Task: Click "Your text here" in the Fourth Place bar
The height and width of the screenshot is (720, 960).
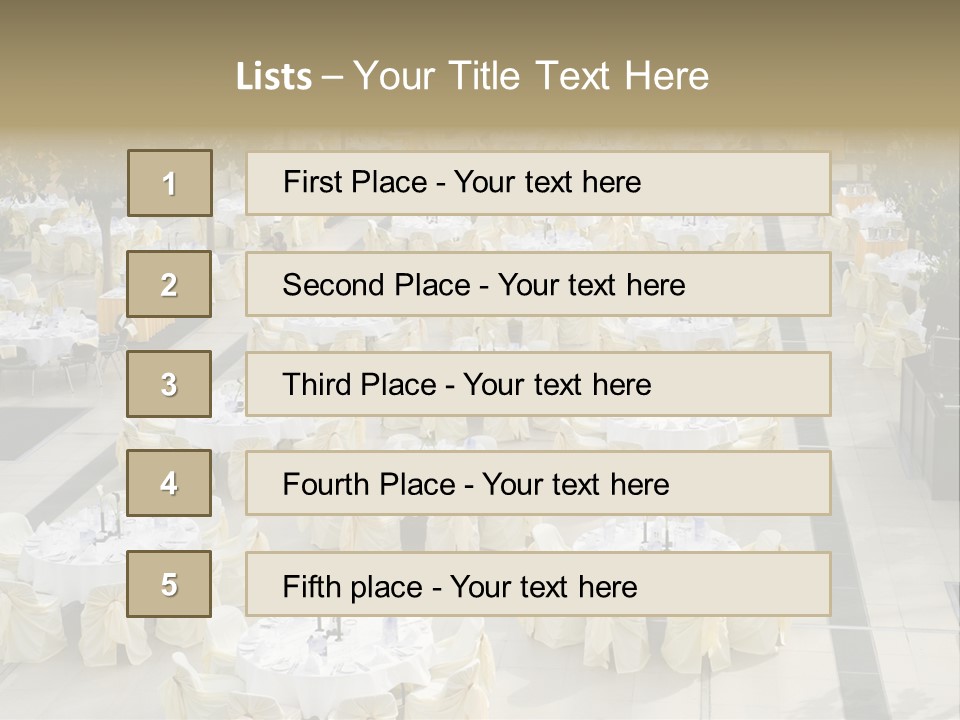Action: [575, 485]
